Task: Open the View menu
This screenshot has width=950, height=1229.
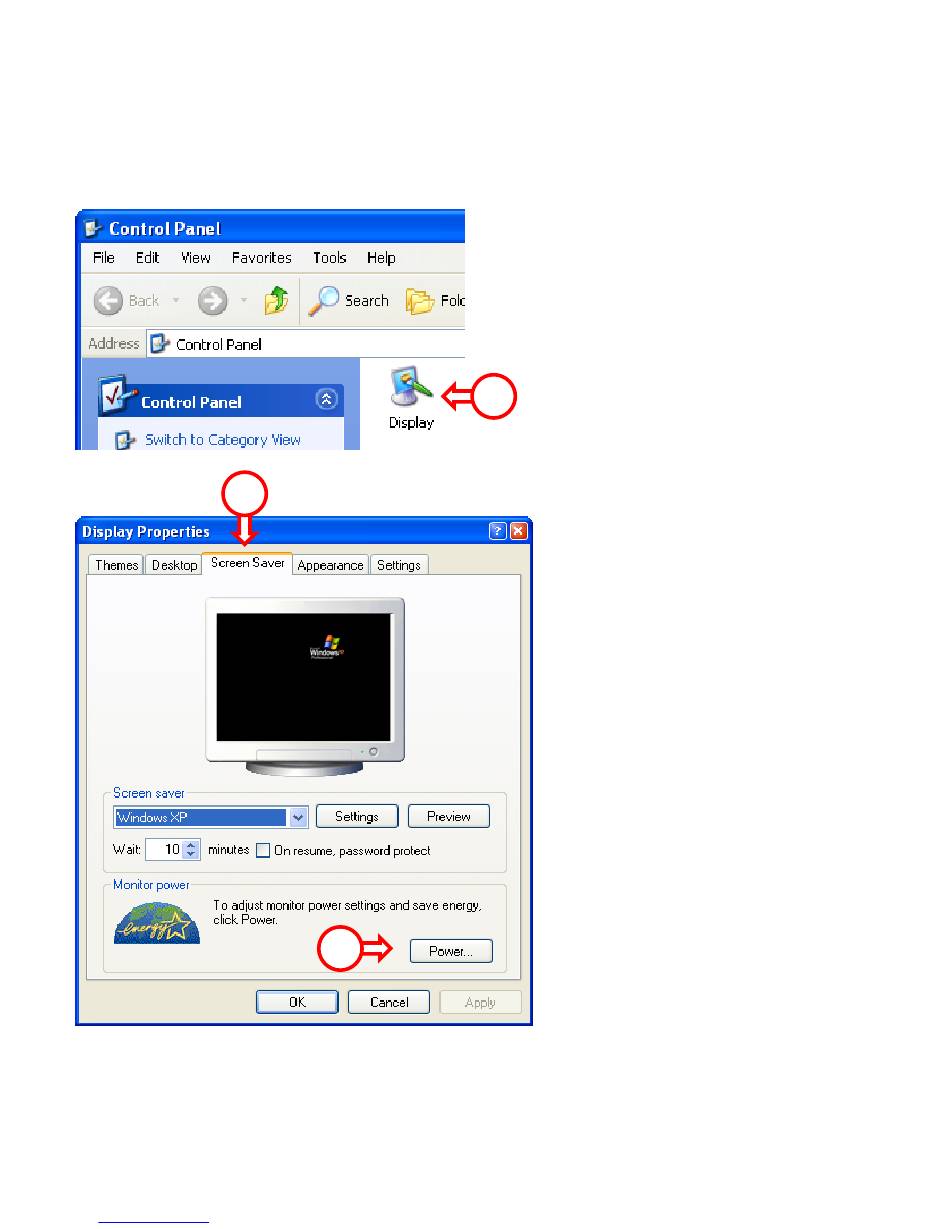Action: (196, 257)
